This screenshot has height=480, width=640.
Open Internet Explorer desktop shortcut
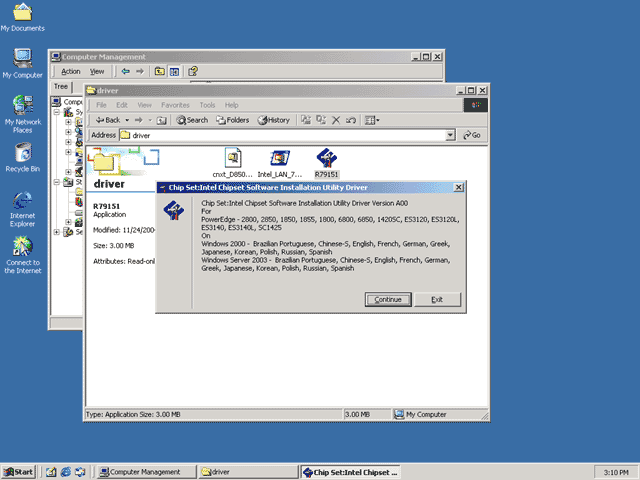tap(22, 209)
